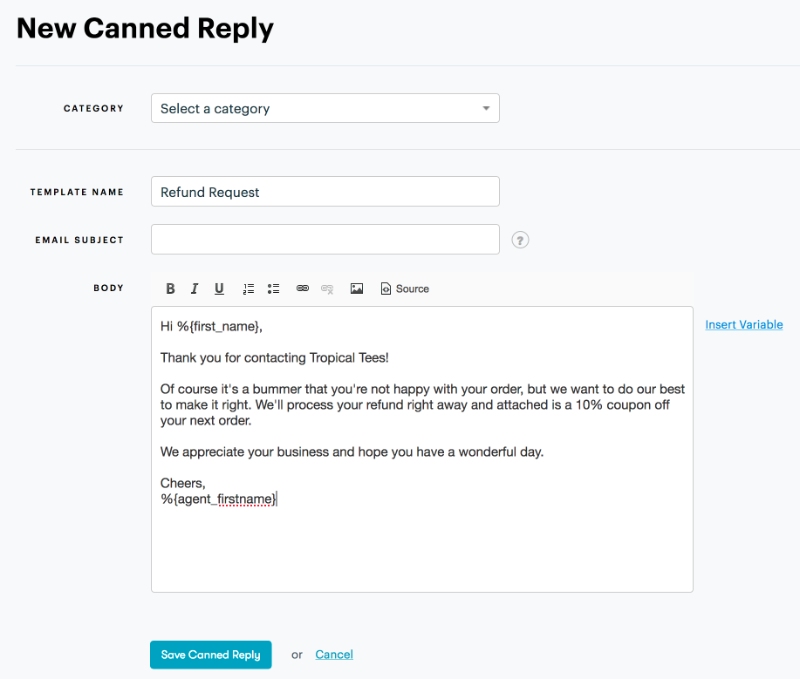This screenshot has height=679, width=800.
Task: Open the "Select a category" dropdown
Action: pyautogui.click(x=325, y=108)
